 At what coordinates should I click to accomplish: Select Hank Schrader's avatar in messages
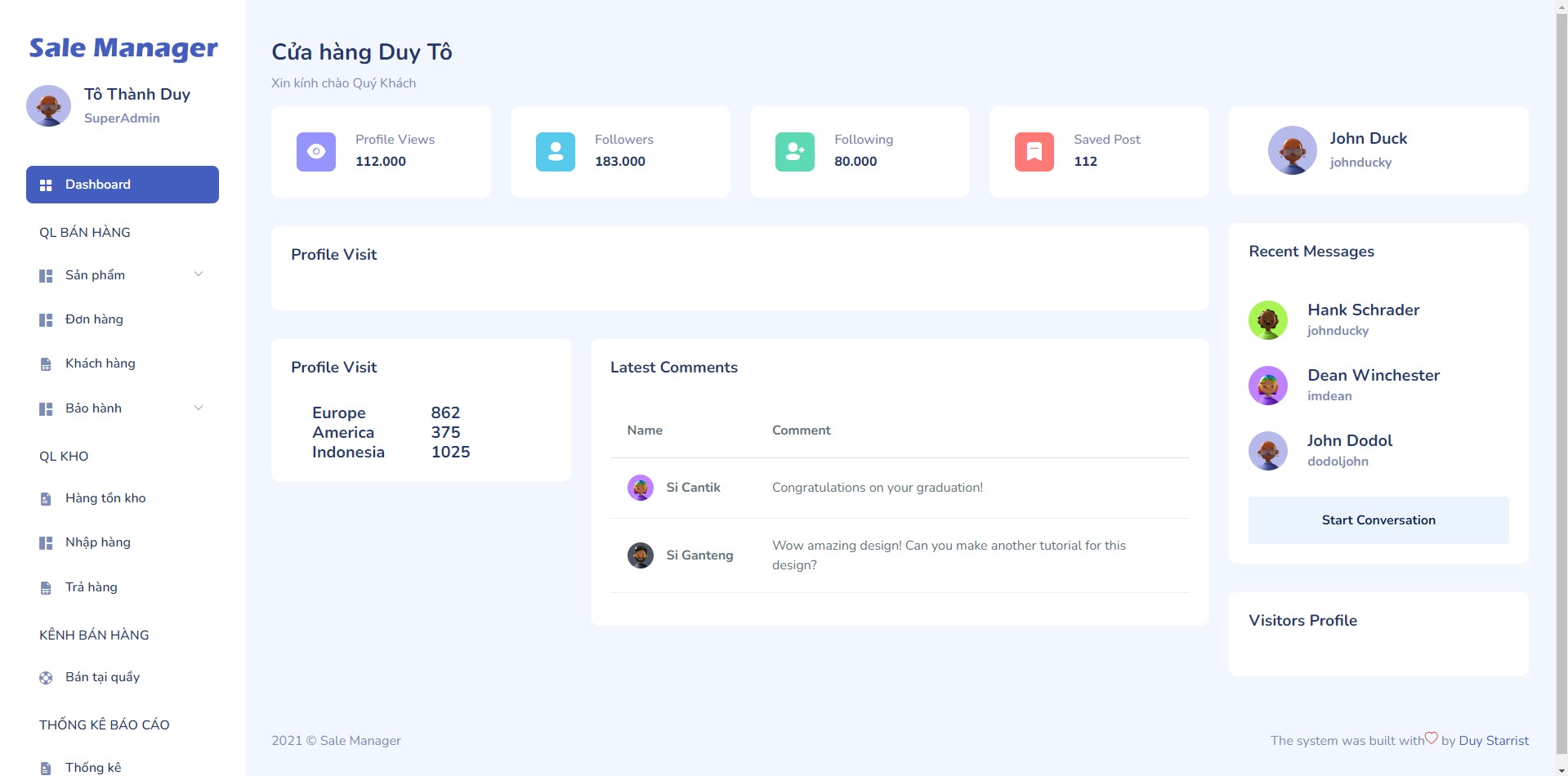1267,320
